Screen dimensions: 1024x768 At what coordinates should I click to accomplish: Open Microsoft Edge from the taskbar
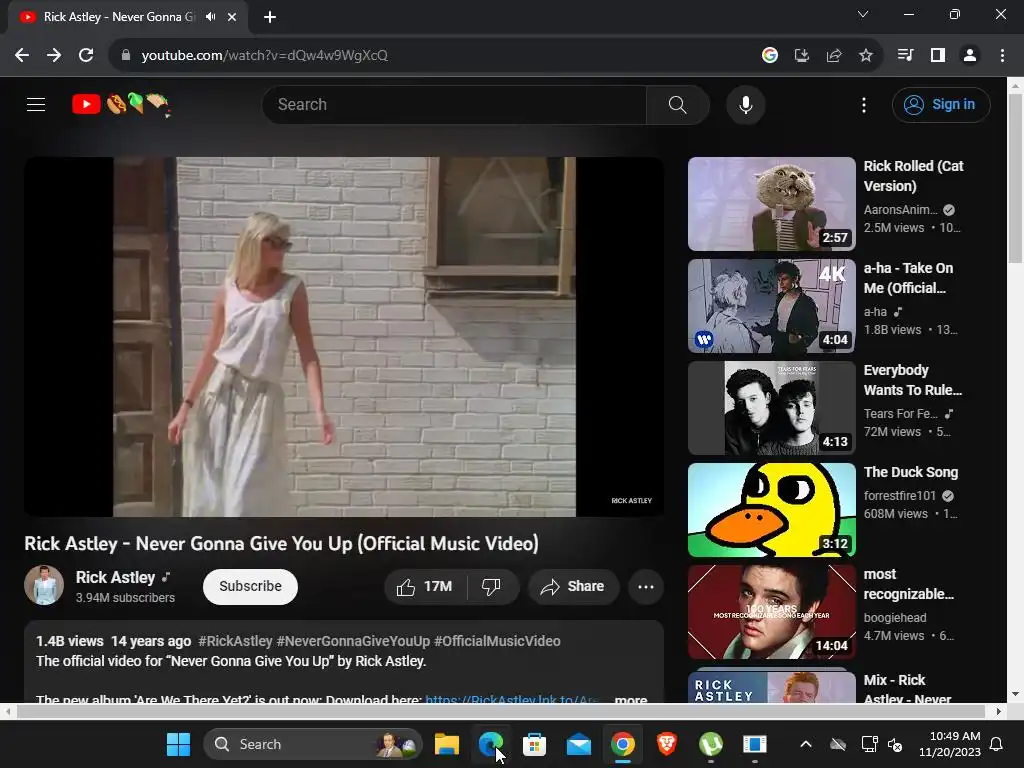click(x=491, y=744)
